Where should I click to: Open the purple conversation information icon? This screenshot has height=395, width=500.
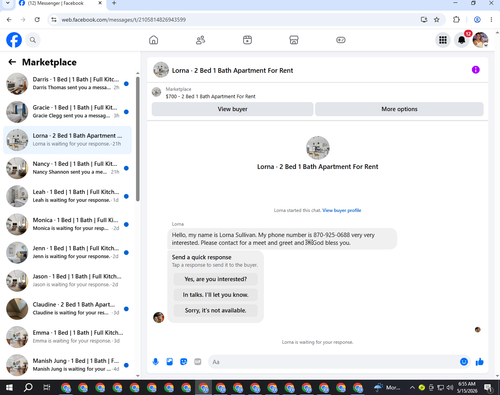pyautogui.click(x=476, y=70)
